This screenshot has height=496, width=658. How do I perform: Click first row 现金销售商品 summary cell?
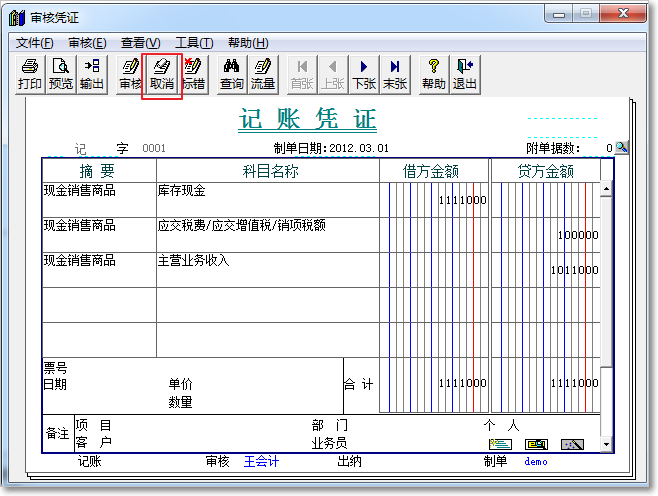(99, 200)
